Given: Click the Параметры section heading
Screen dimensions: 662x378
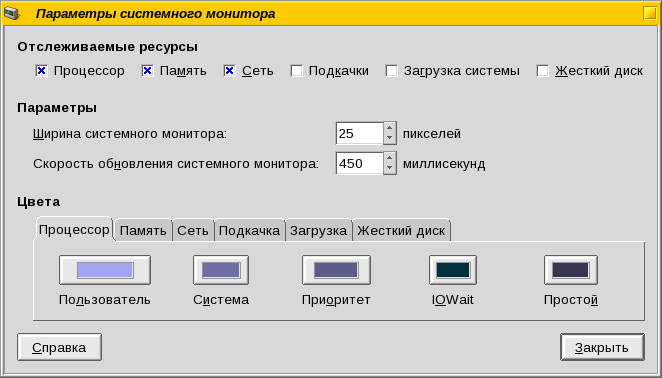Looking at the screenshot, I should pyautogui.click(x=57, y=108).
